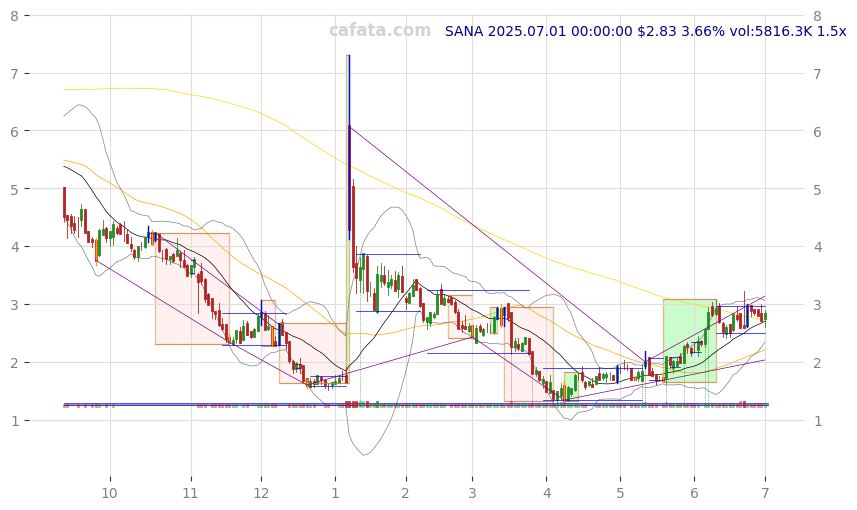Screen dimensions: 857x510
Task: Click x-axis month label 12
Action: (x=261, y=493)
